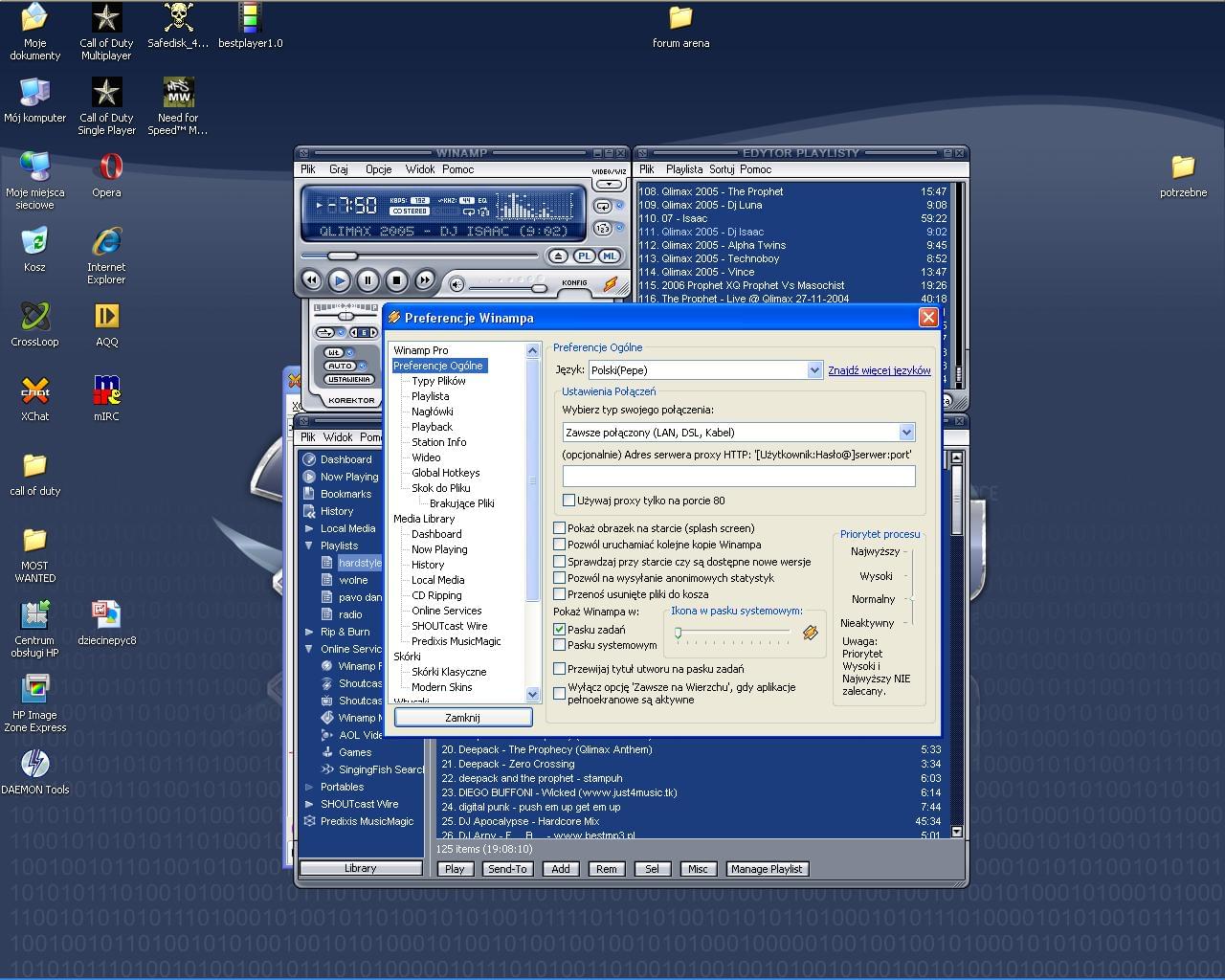Uncheck the Pasku zadań checkbox
Image resolution: width=1225 pixels, height=980 pixels.
560,630
